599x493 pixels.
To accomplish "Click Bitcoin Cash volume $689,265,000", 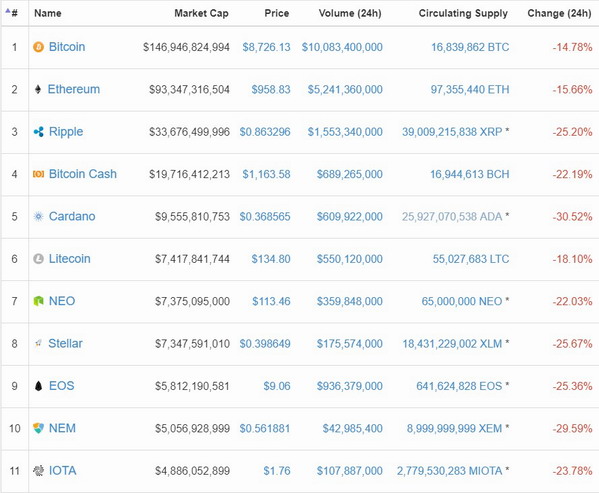I will 350,175.
